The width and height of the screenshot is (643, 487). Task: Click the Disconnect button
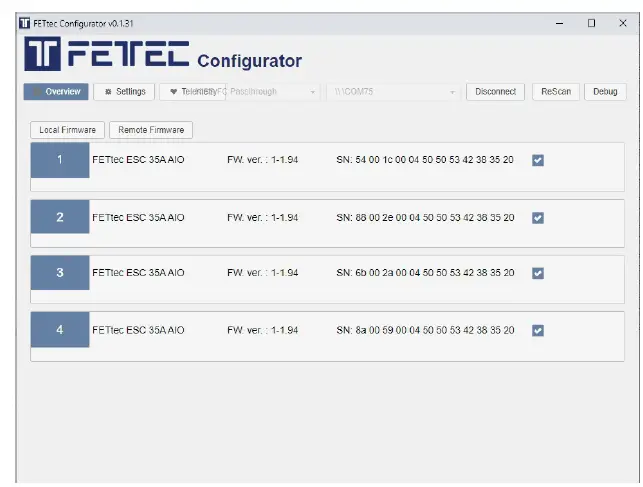(x=495, y=91)
